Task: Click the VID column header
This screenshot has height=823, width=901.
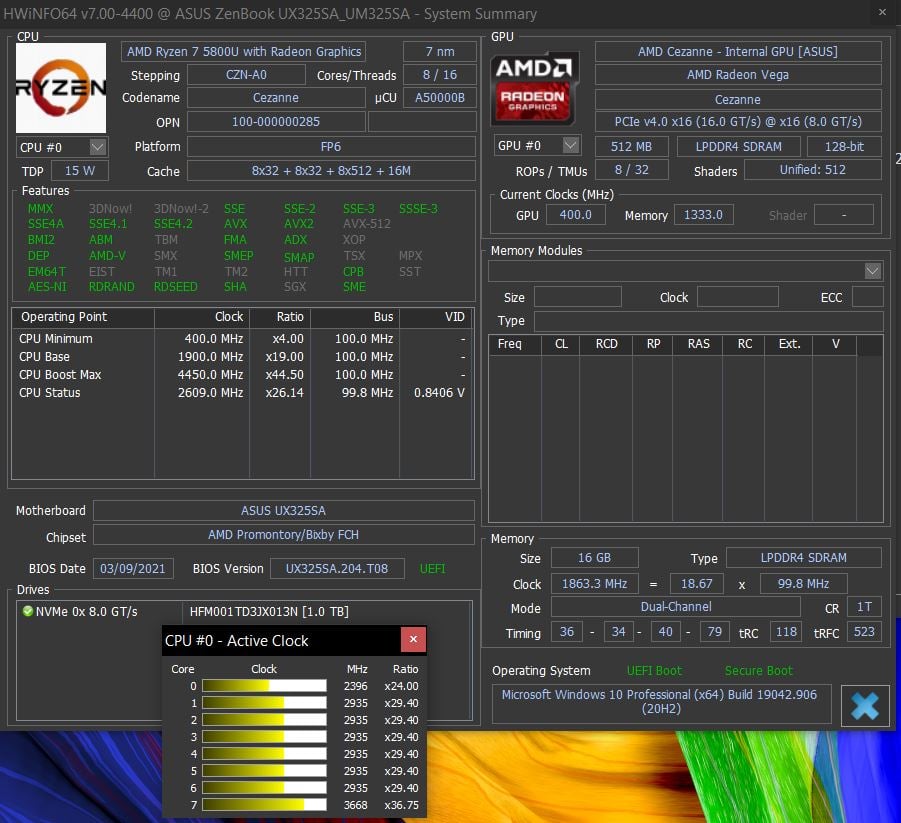Action: [437, 317]
